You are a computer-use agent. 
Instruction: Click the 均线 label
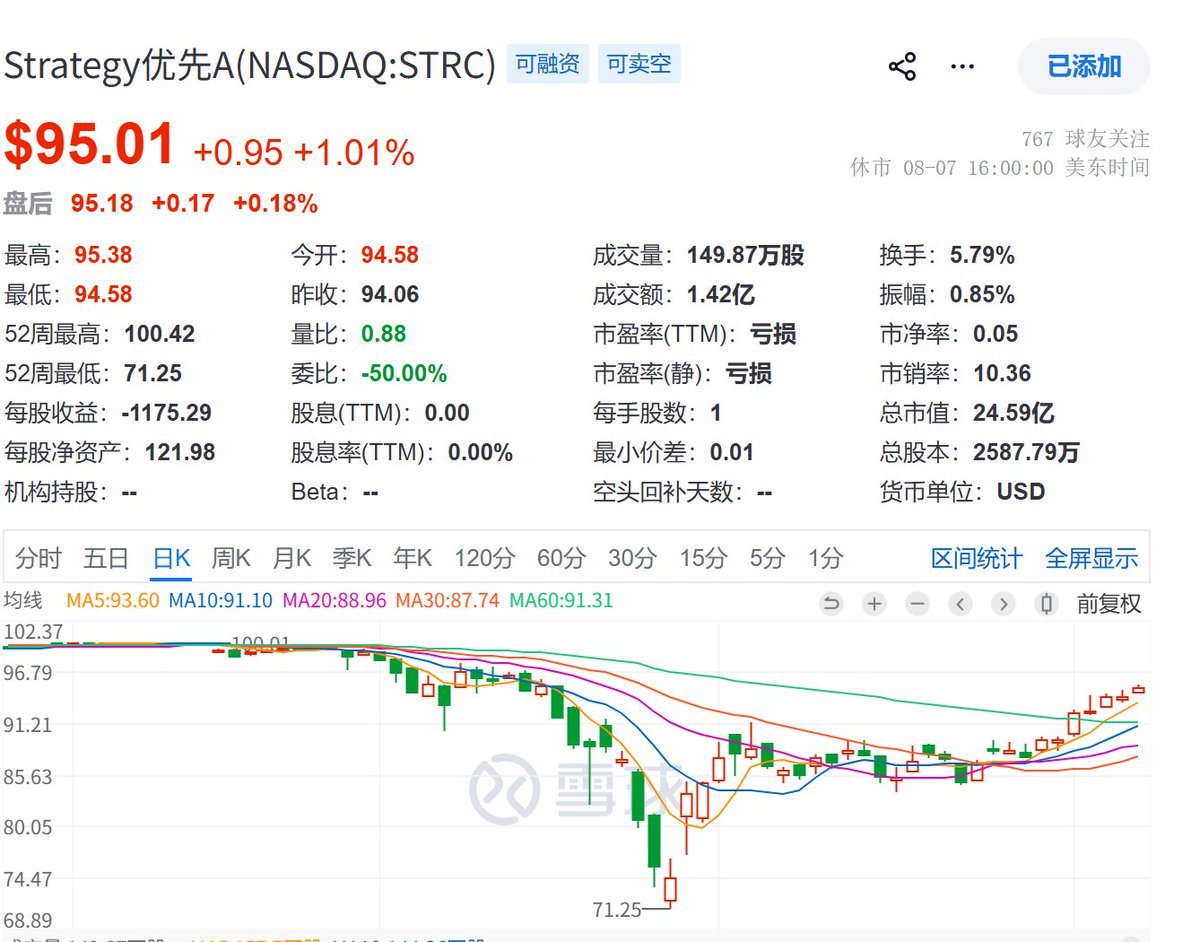click(x=23, y=601)
